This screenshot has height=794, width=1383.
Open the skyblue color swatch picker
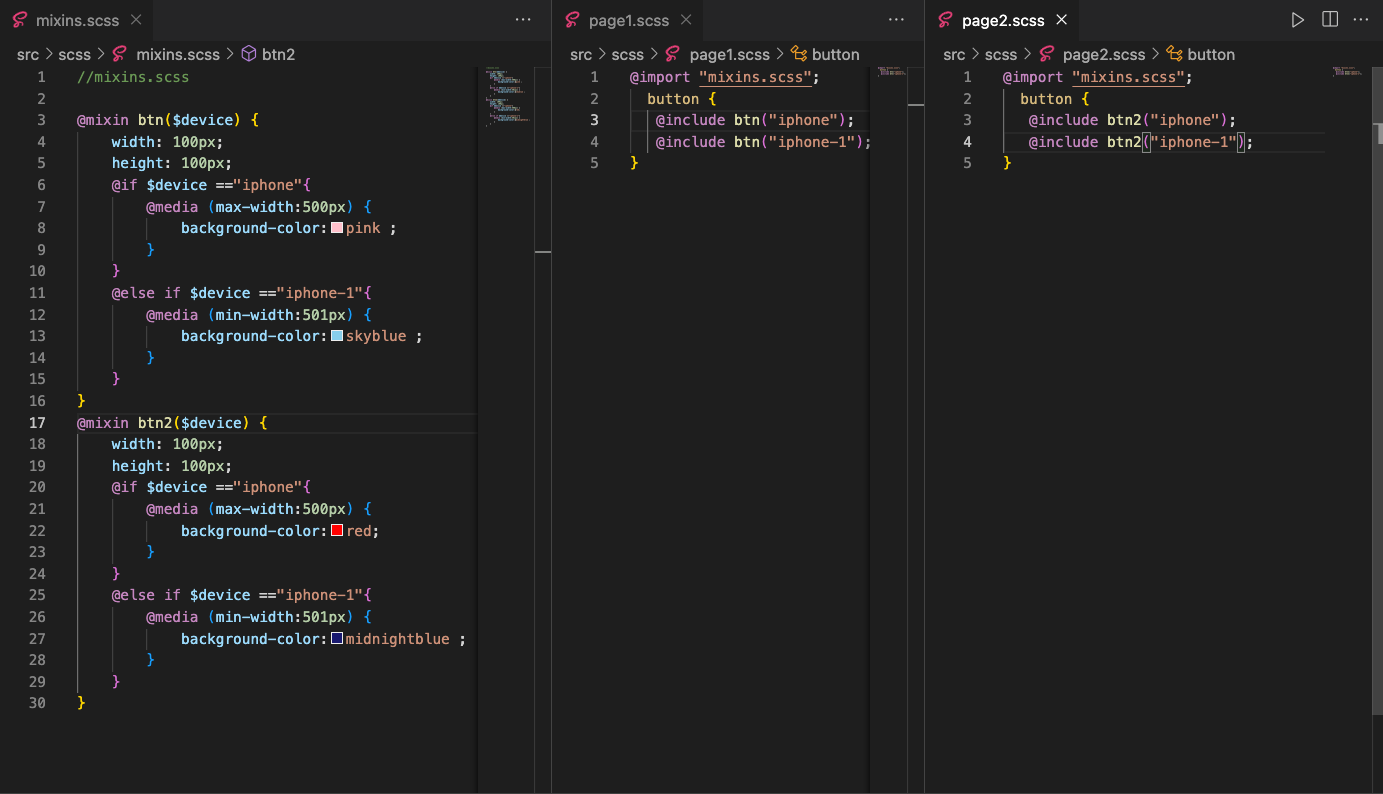click(337, 336)
